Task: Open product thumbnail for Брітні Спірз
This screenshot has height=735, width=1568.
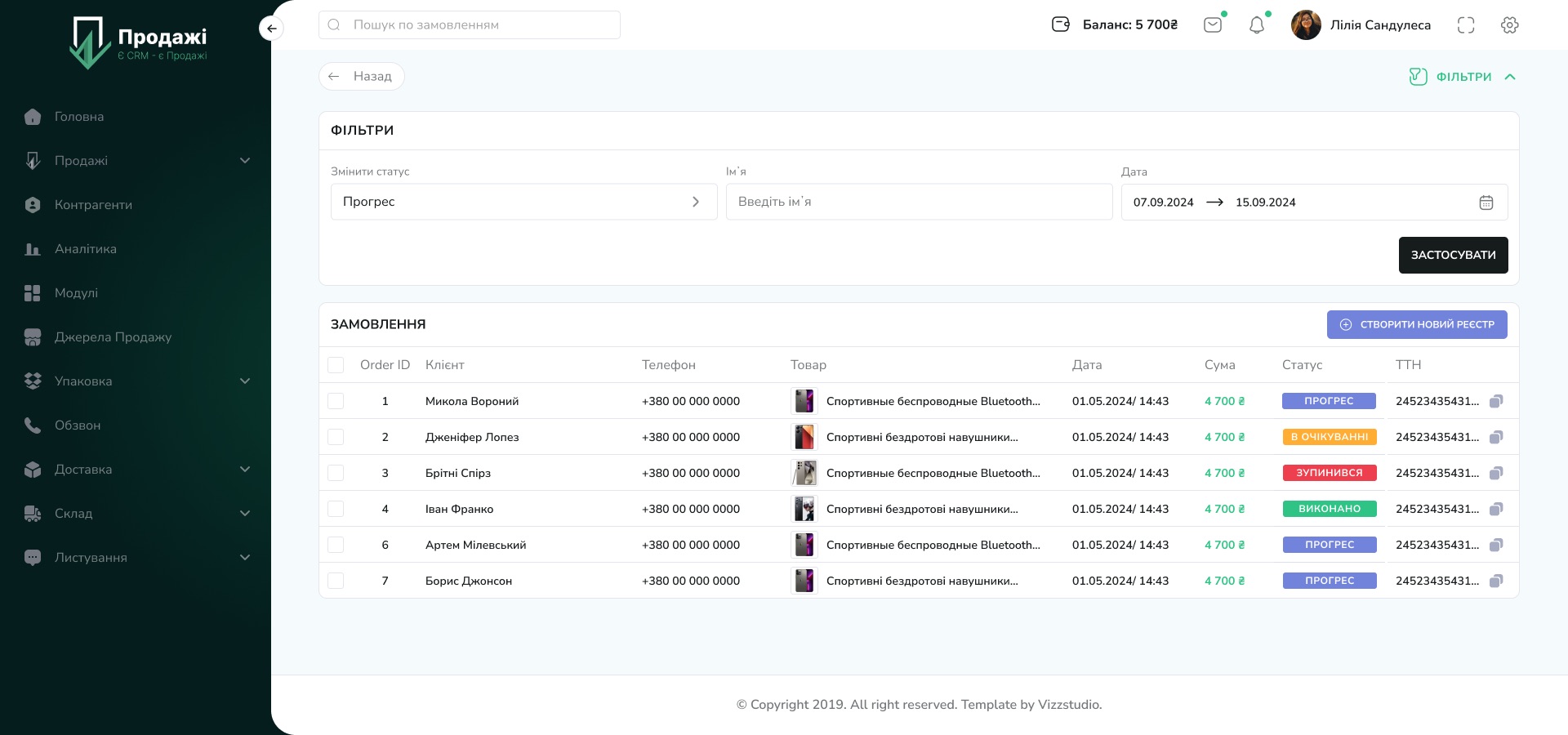Action: point(804,473)
